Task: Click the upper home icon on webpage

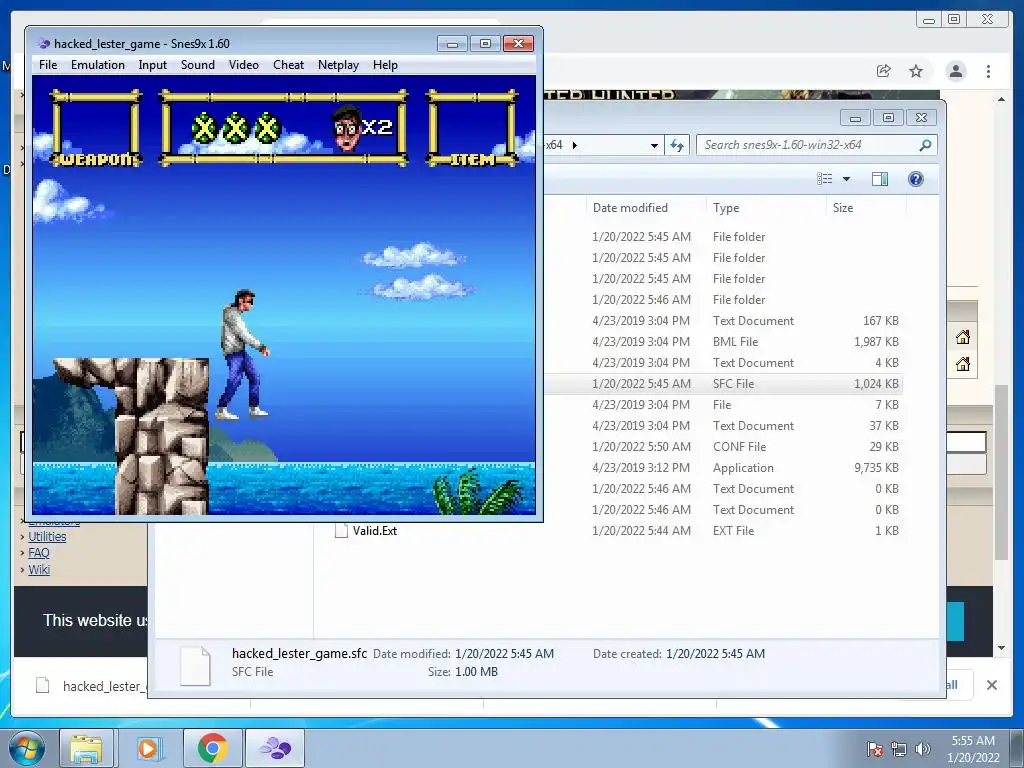Action: 962,337
